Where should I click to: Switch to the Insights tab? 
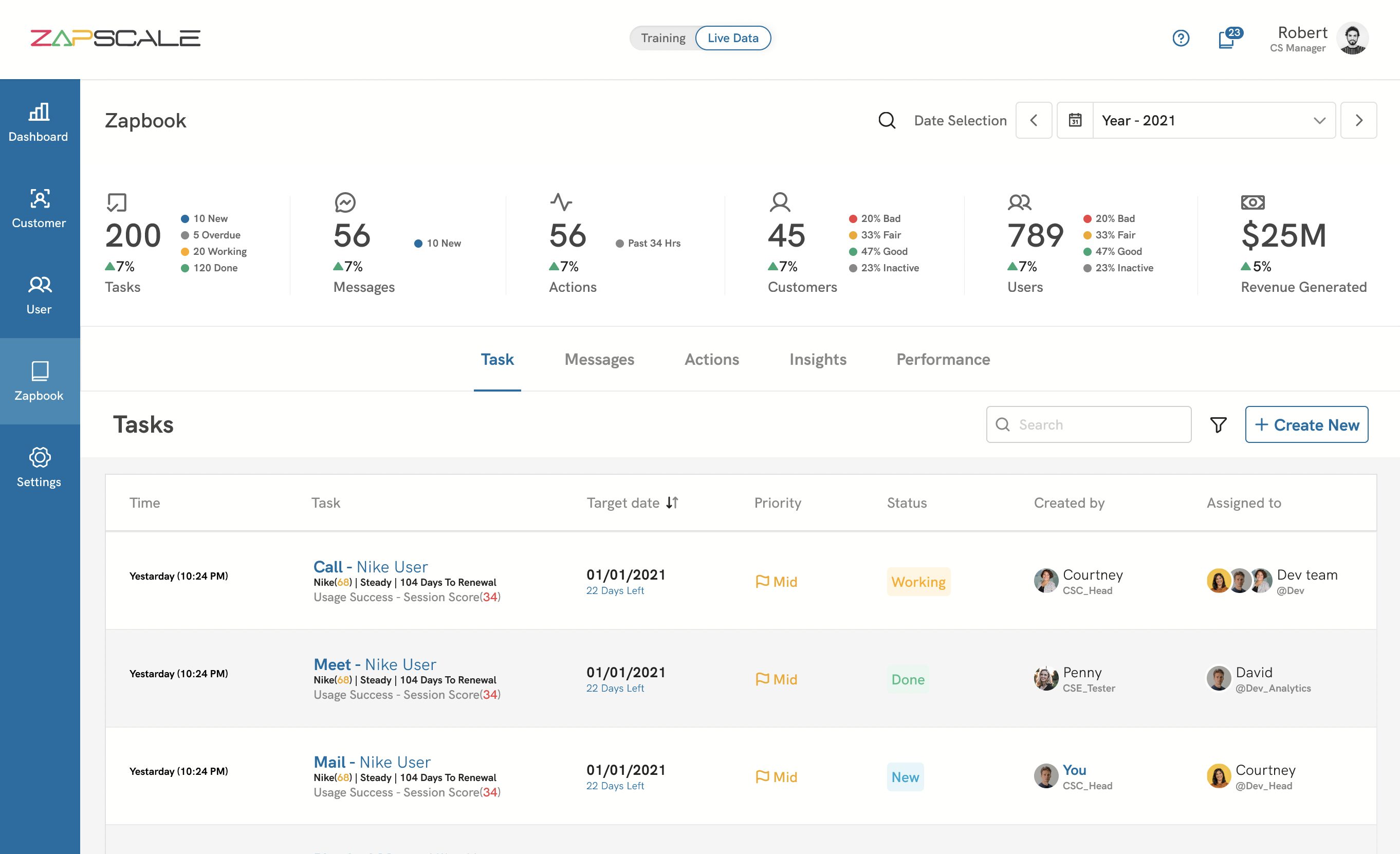coord(818,359)
